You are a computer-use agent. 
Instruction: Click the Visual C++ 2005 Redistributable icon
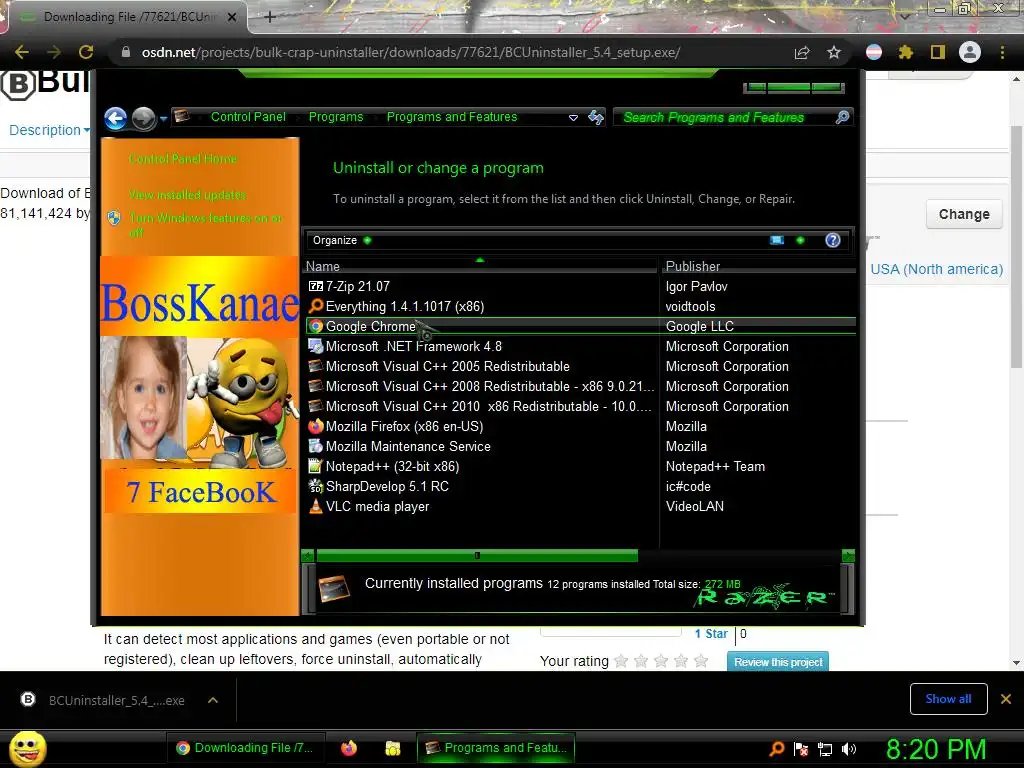[315, 366]
